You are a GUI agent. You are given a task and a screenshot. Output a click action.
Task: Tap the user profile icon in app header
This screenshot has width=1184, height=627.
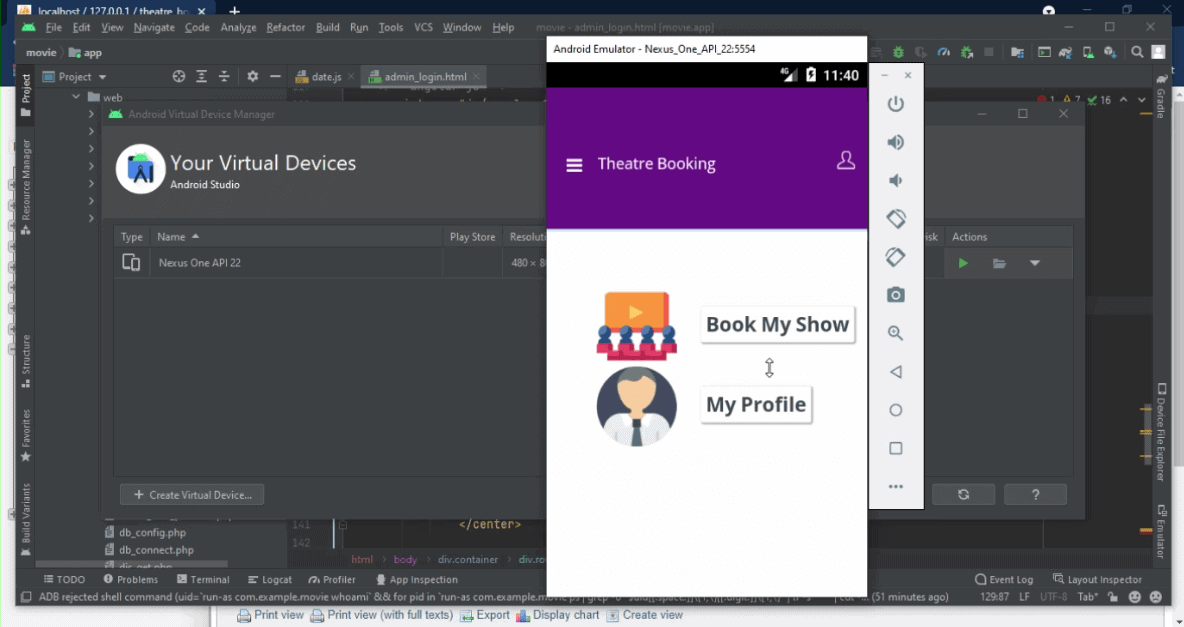tap(846, 161)
